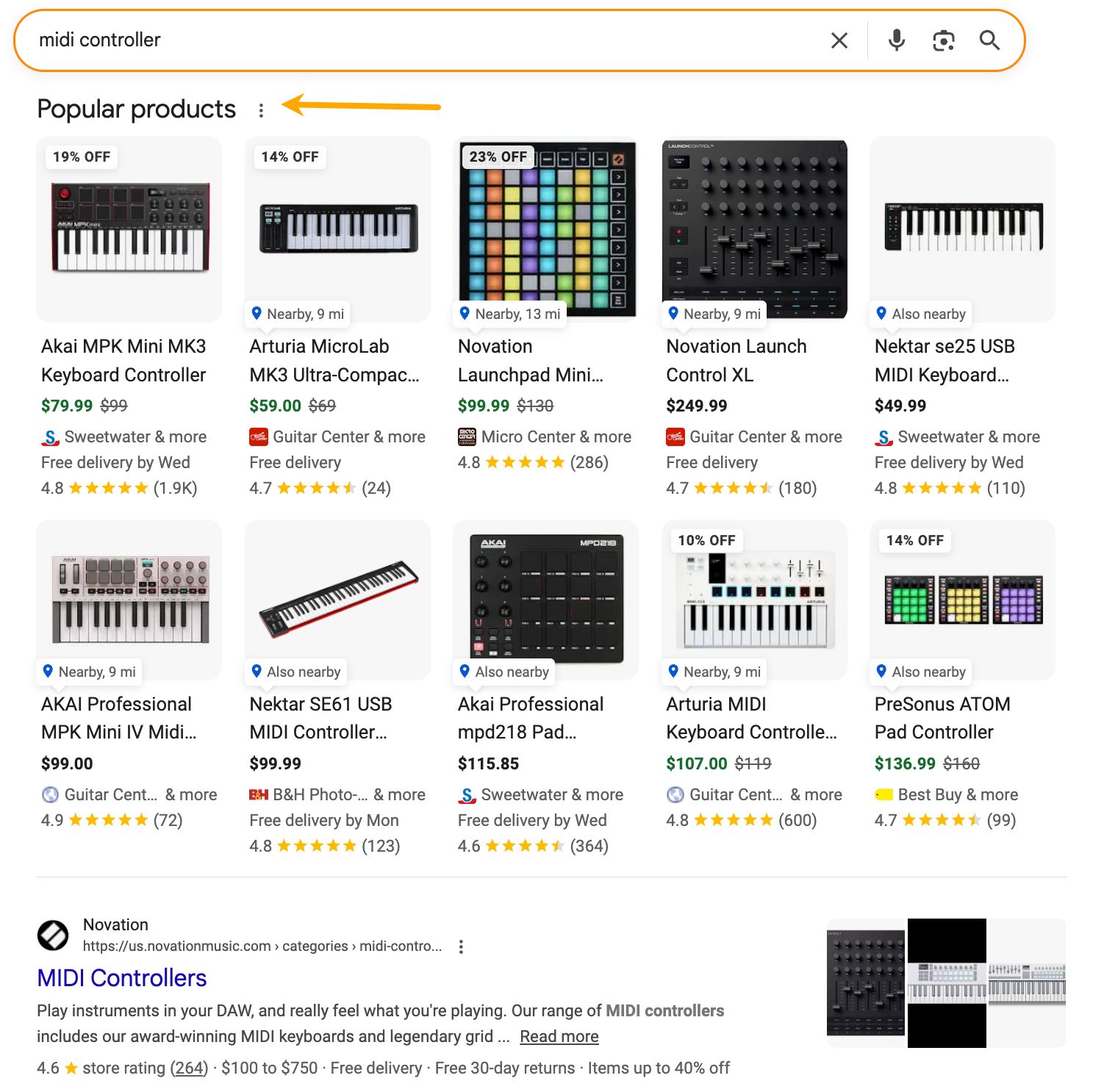Click the Guitar Center icon under Arturia MicroLab
Screen dimensions: 1104x1092
[x=257, y=437]
